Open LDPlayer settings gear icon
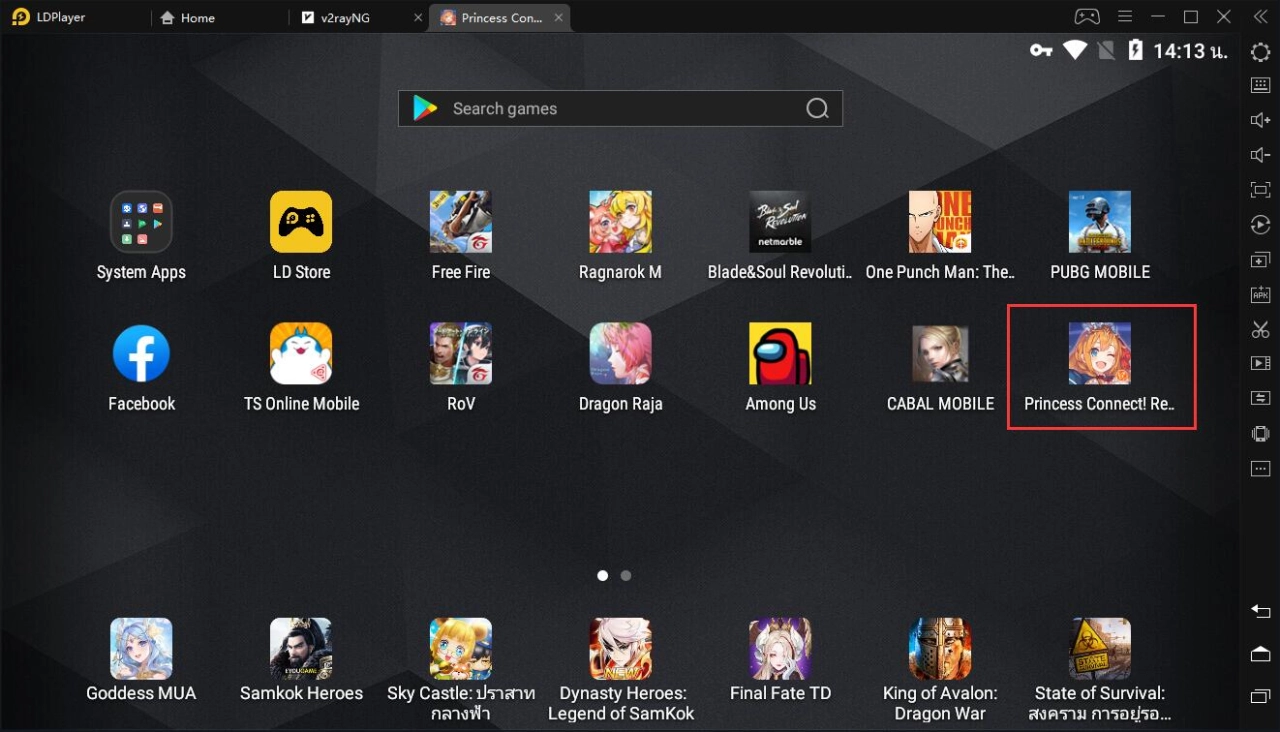Viewport: 1280px width, 732px height. [1260, 52]
